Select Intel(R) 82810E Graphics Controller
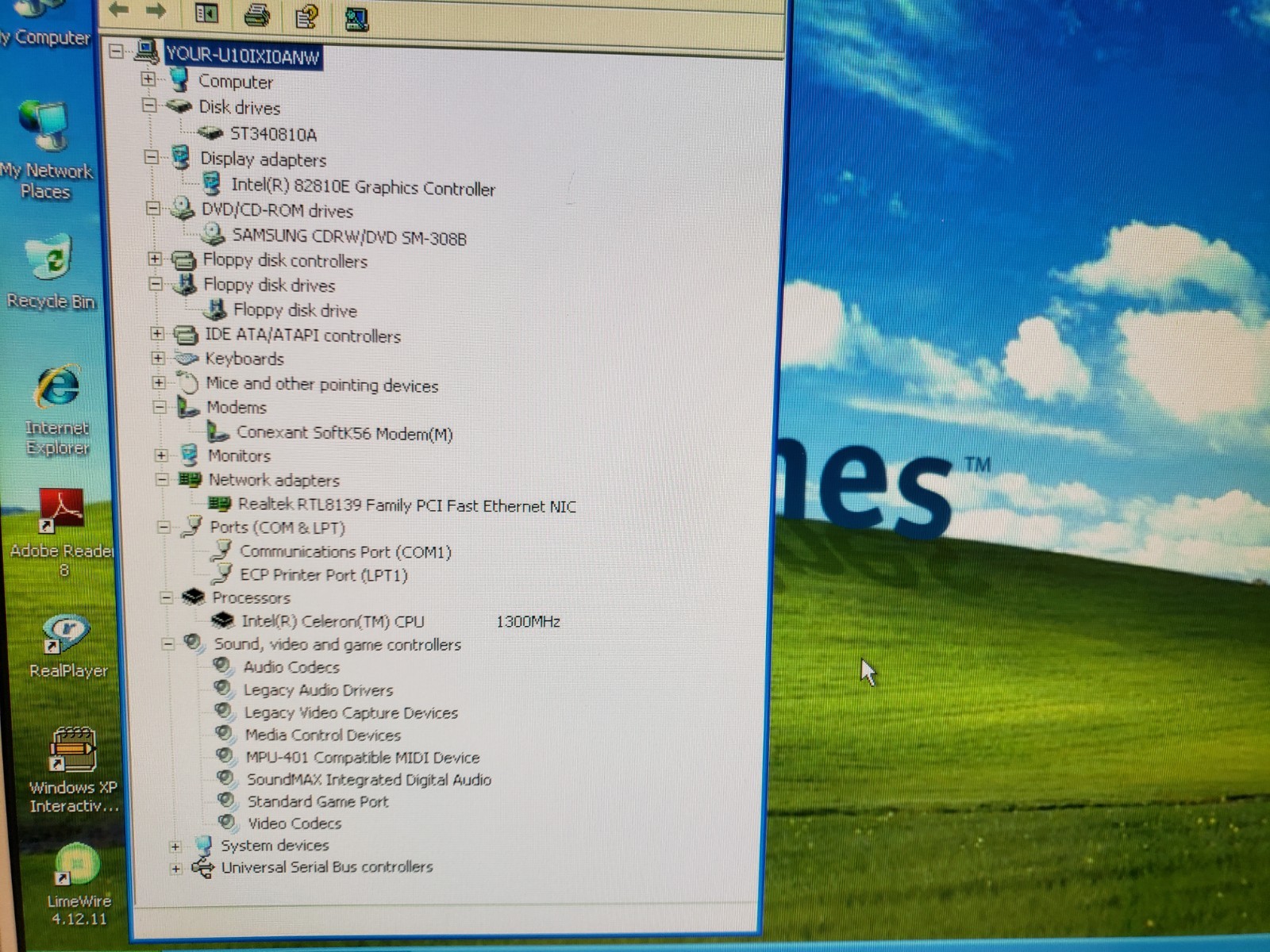 (363, 187)
